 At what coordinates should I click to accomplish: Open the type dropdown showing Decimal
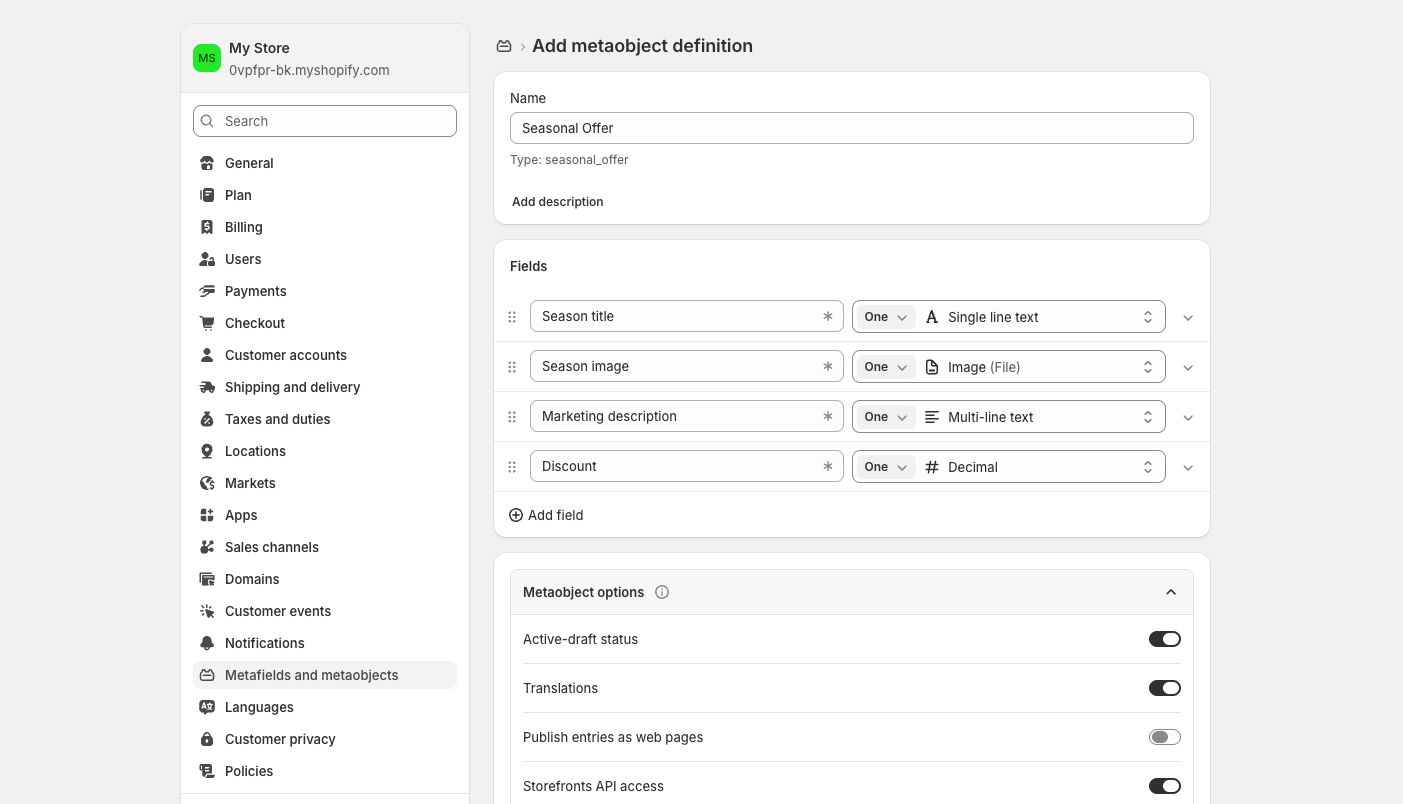tap(1040, 467)
